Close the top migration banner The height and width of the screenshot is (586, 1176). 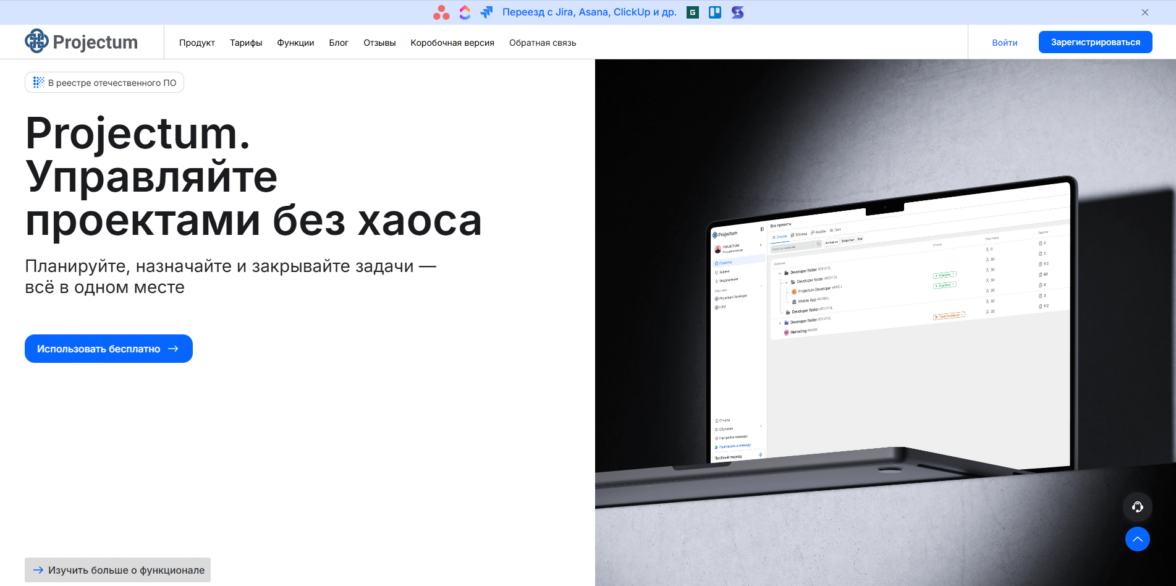[1144, 12]
